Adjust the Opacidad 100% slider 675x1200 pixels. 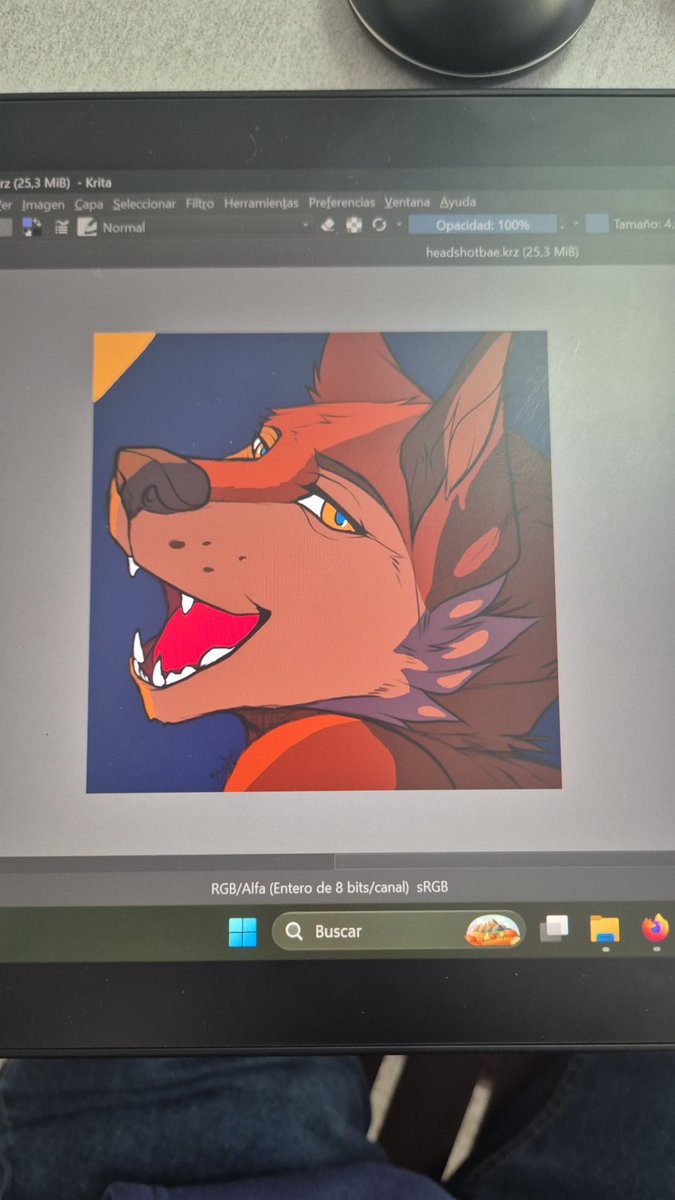482,225
